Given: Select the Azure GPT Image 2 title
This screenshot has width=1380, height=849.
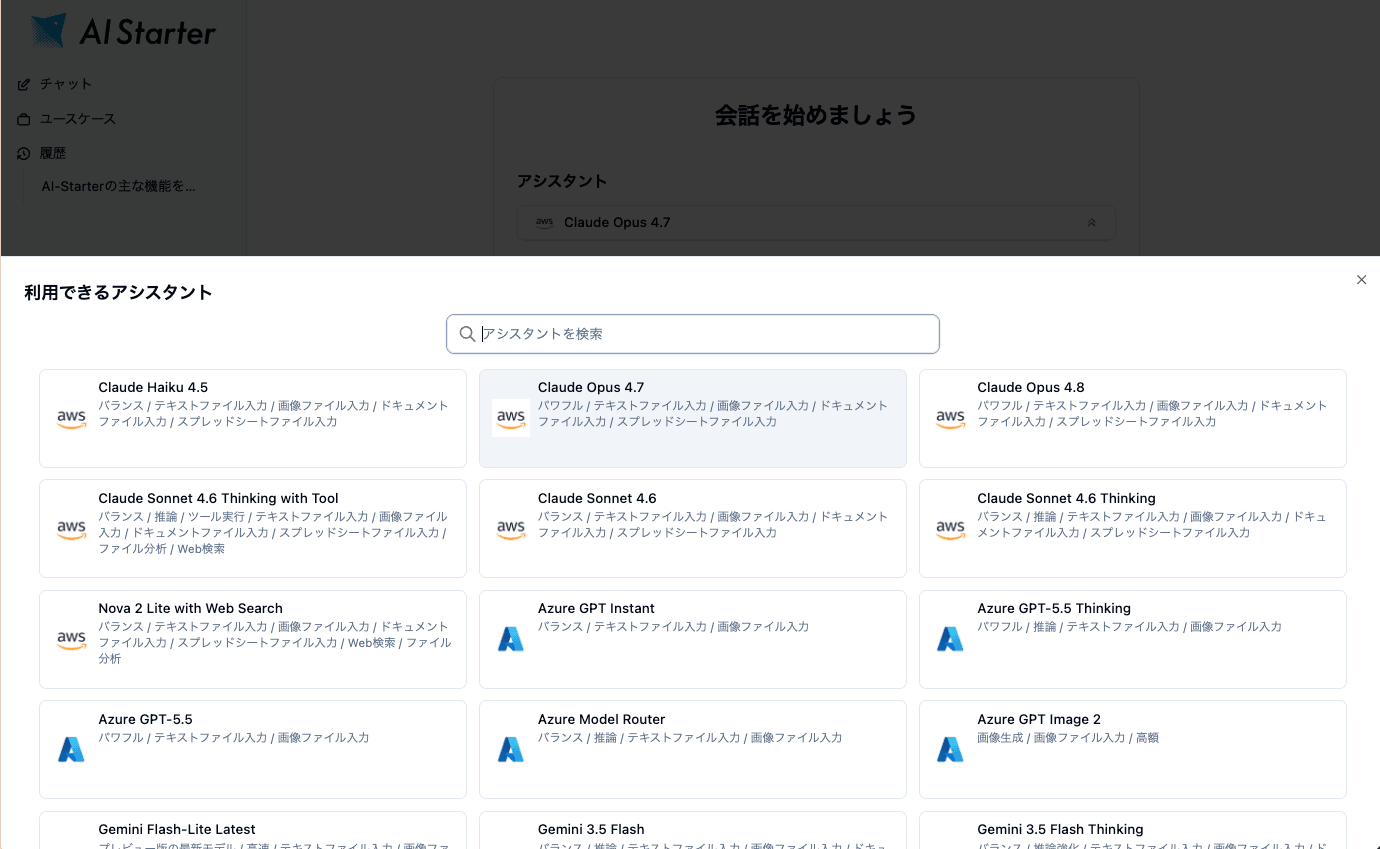Looking at the screenshot, I should [1039, 719].
